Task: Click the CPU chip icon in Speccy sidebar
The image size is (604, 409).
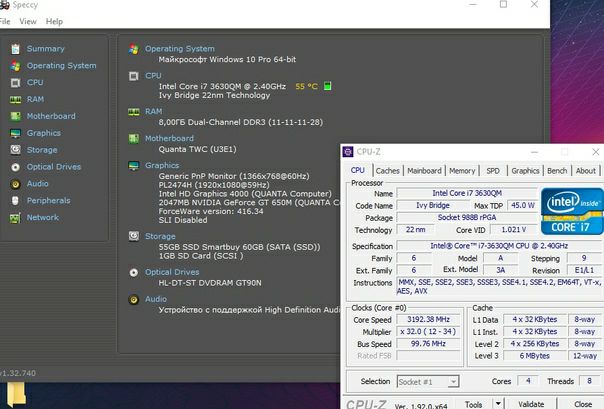Action: (x=15, y=83)
